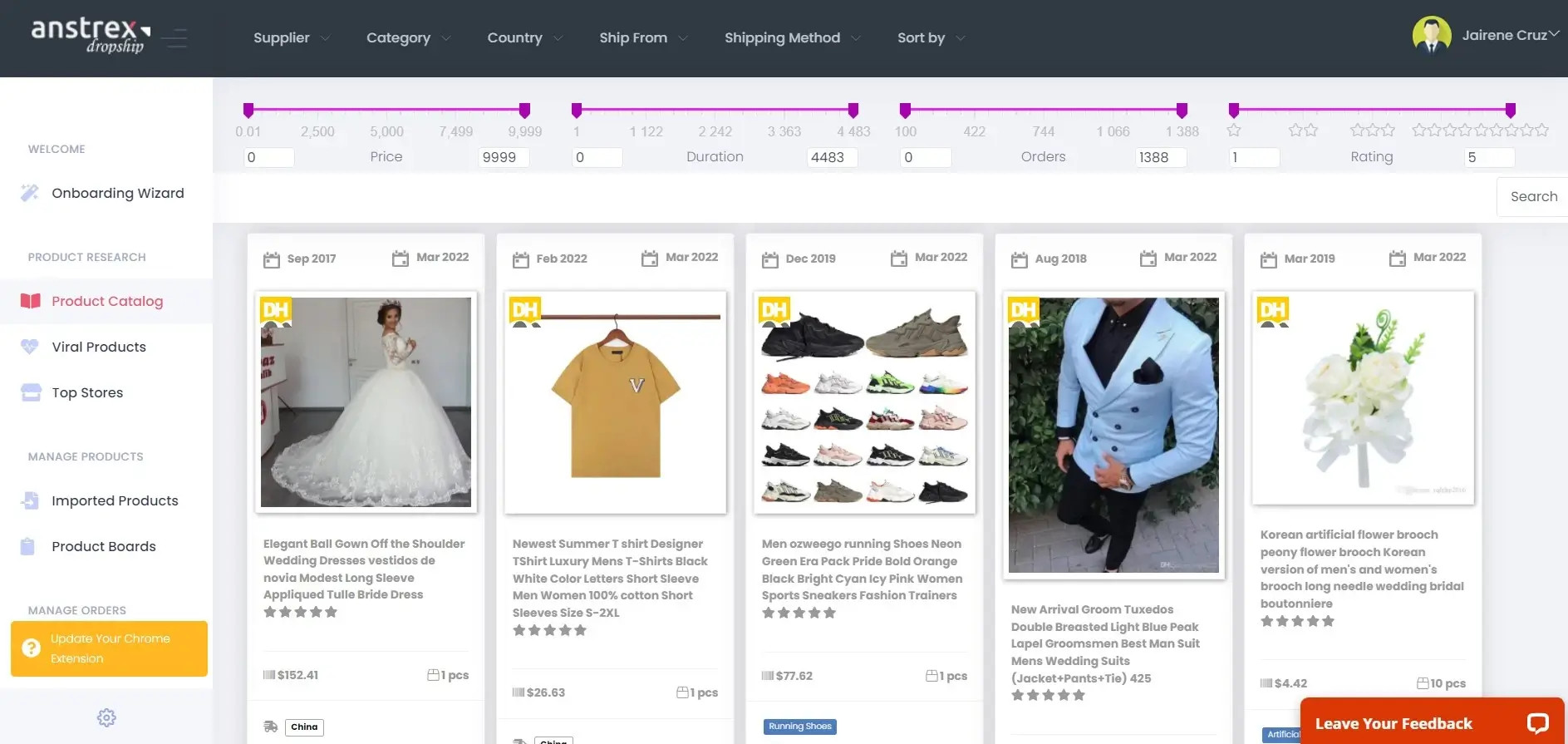Click the Duration slider right handle
This screenshot has width=1568, height=744.
pos(853,110)
